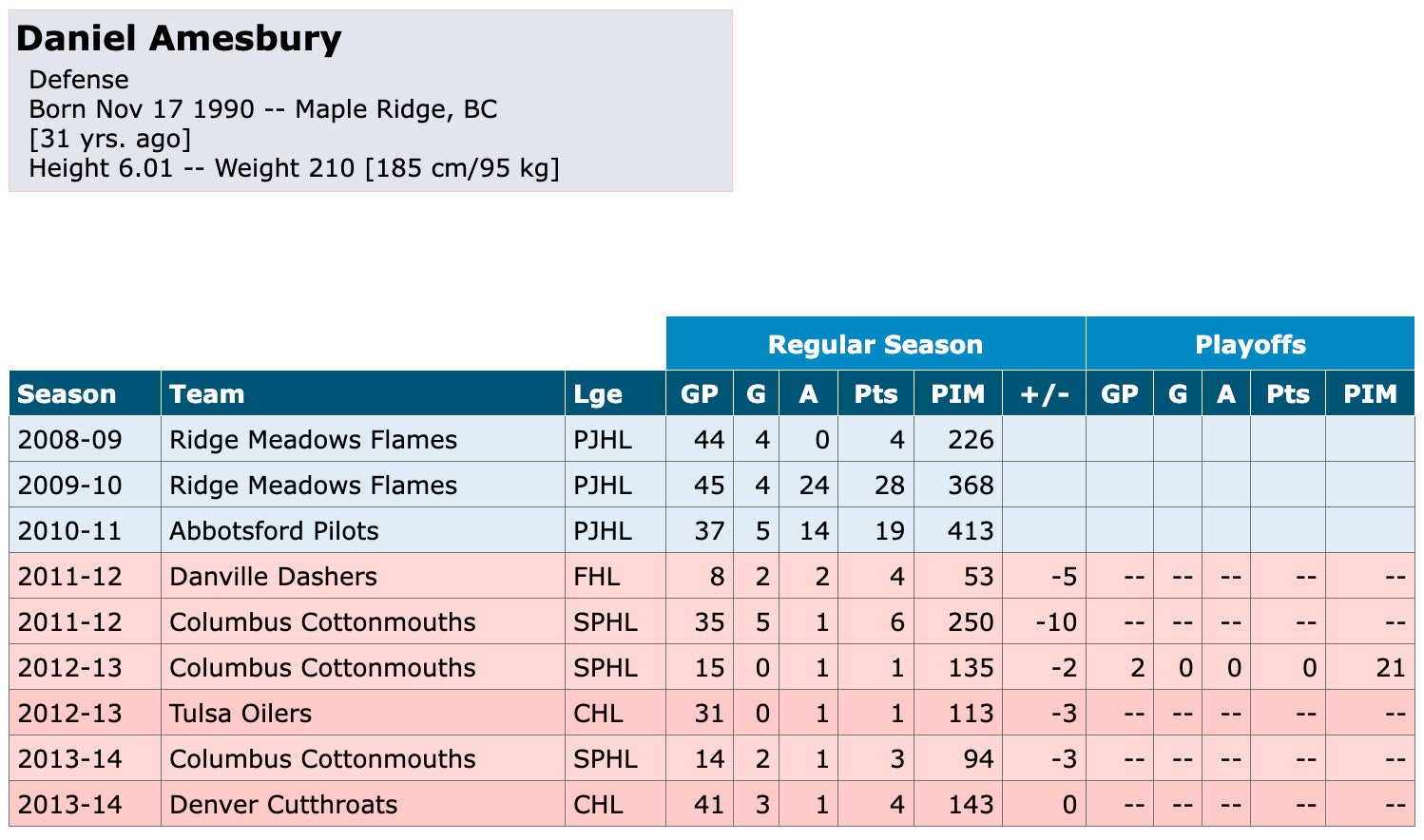Click the Season column header

pos(67,393)
